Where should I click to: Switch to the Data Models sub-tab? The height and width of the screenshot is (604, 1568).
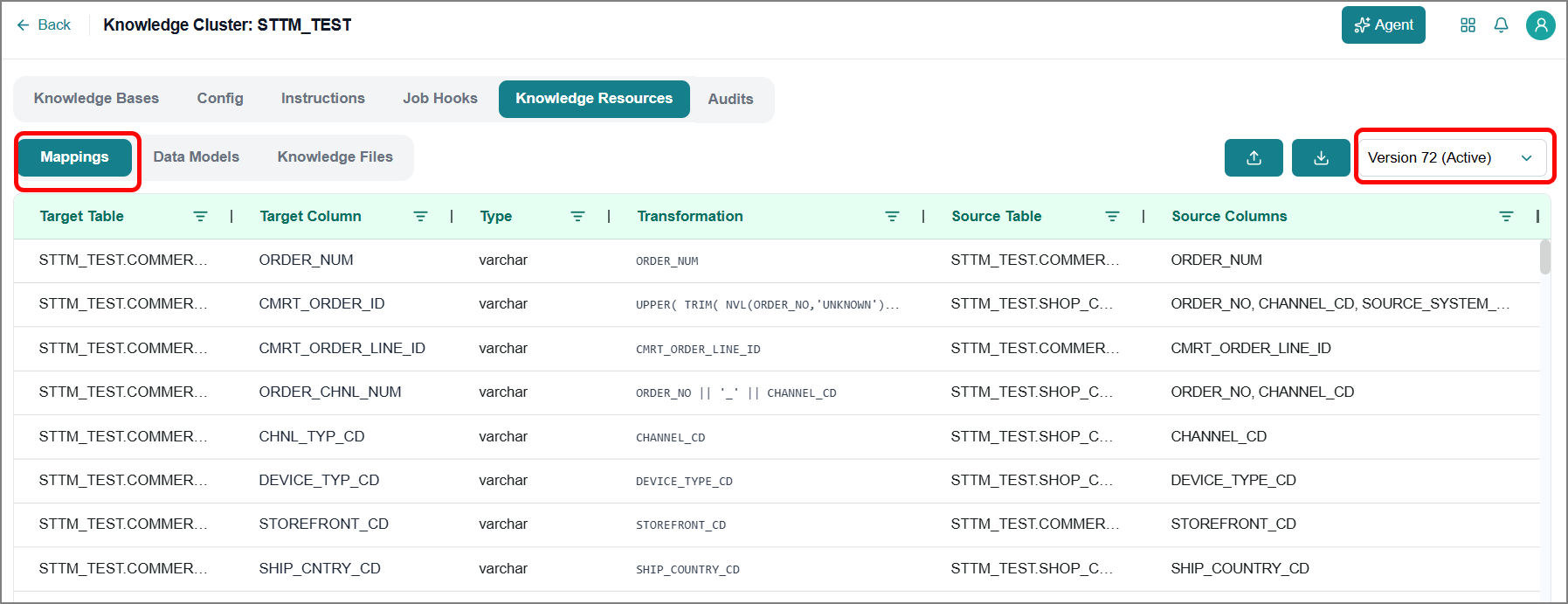[197, 157]
